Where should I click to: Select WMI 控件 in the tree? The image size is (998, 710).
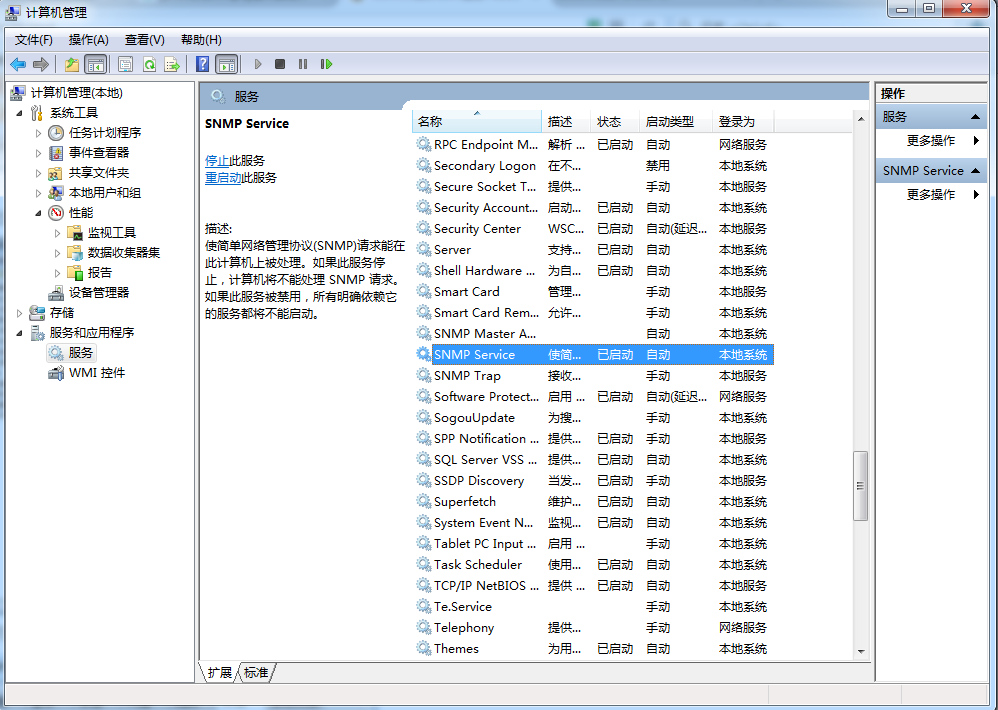[x=97, y=373]
